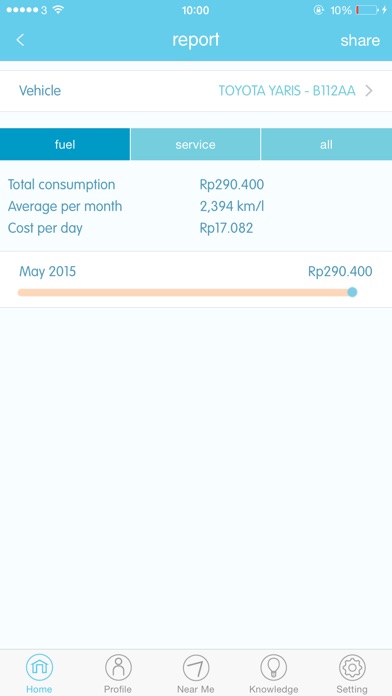Image resolution: width=392 pixels, height=696 pixels.
Task: Tap the back arrow icon
Action: click(20, 40)
